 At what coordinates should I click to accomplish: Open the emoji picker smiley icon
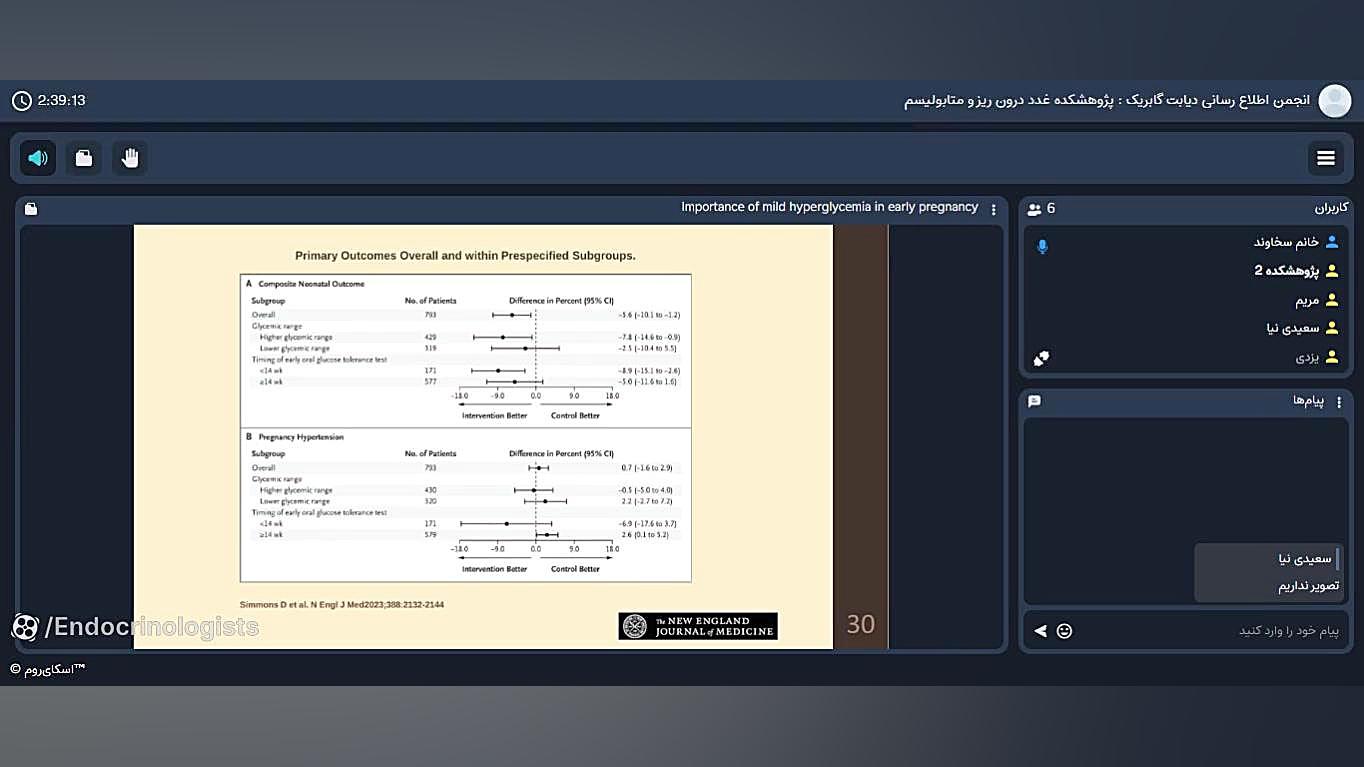1064,631
